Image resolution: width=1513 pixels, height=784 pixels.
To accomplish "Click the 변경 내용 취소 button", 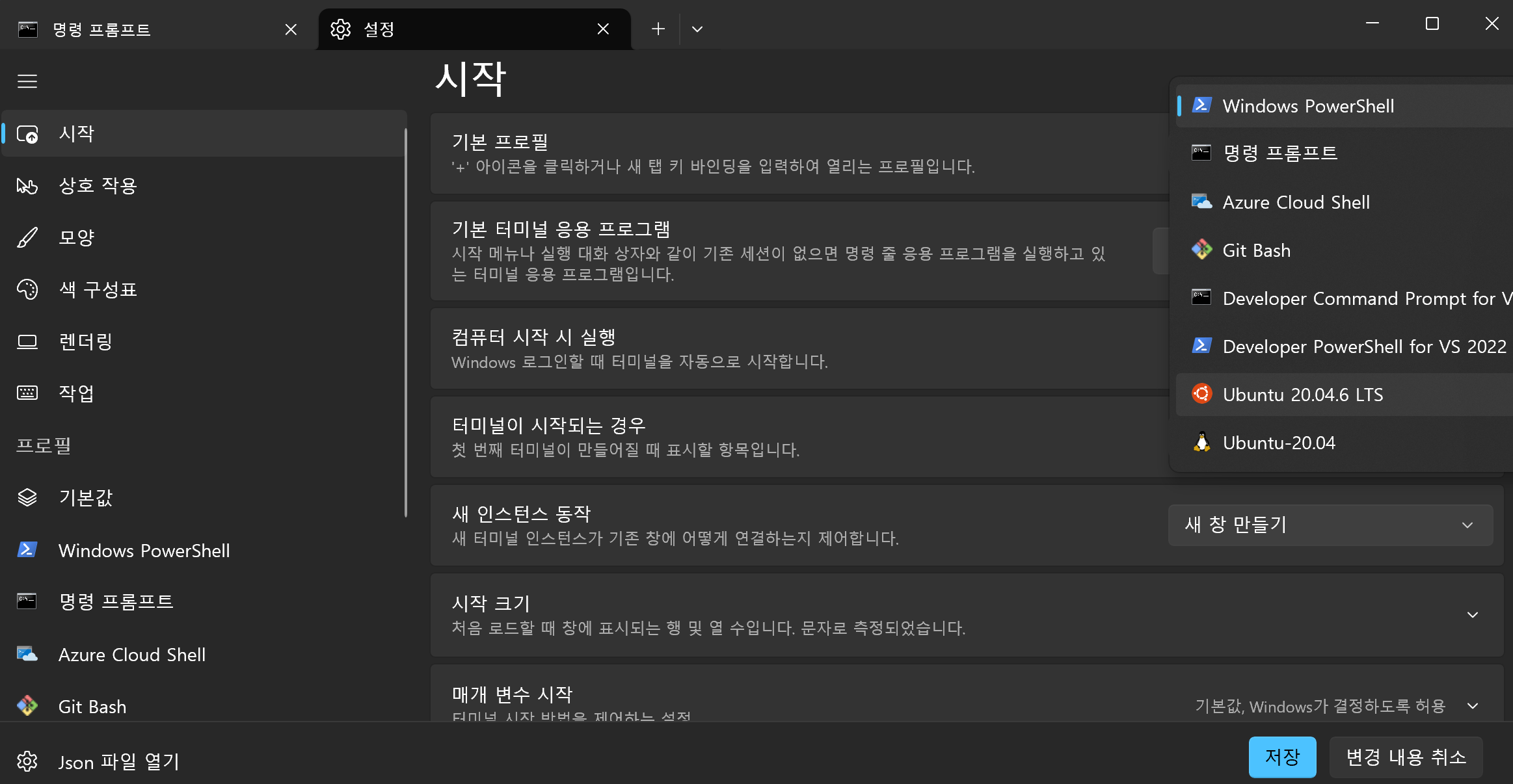I will click(1406, 757).
